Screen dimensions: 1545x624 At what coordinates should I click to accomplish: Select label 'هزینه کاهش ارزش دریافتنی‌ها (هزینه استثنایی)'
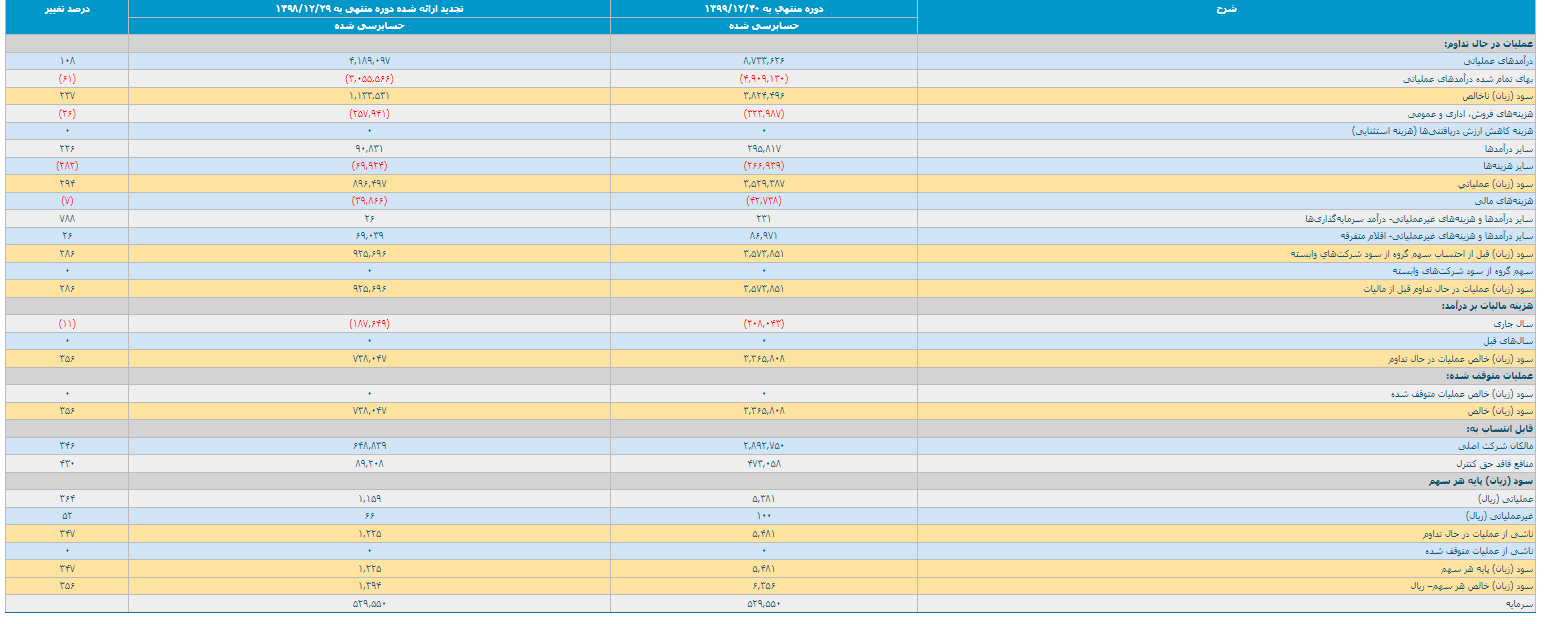(1443, 131)
